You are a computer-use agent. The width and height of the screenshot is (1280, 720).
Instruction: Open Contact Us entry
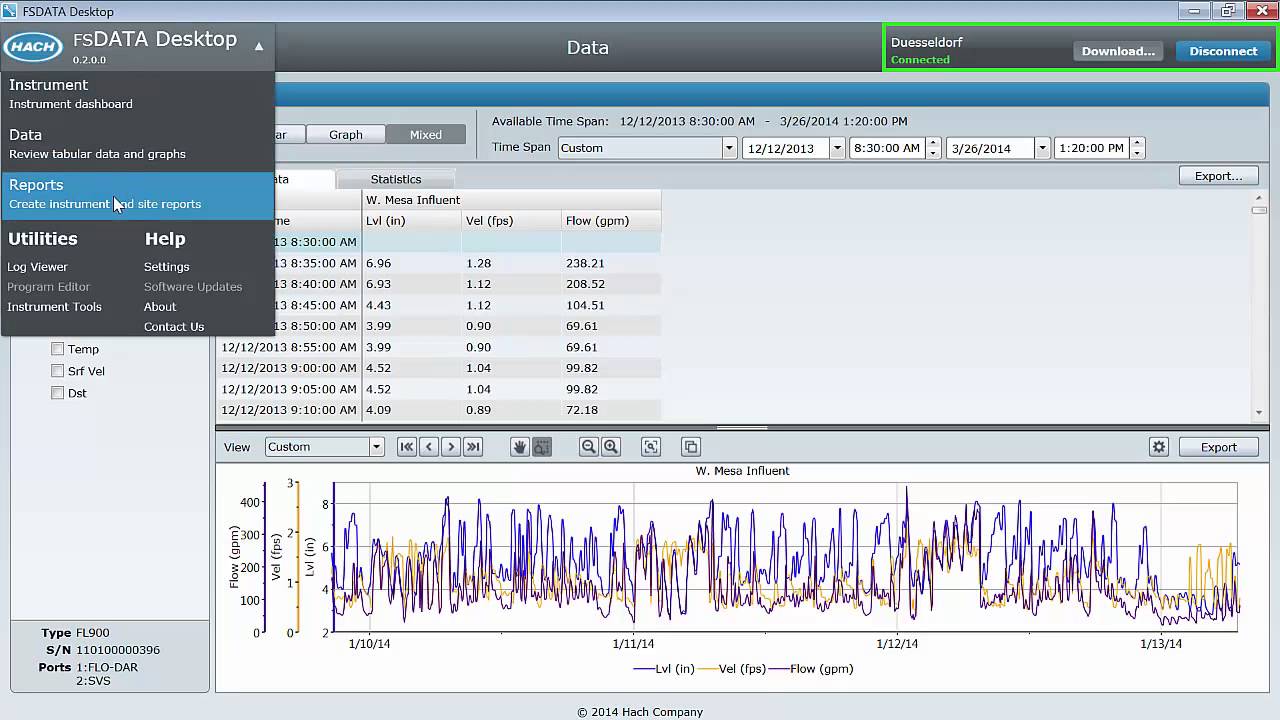174,327
